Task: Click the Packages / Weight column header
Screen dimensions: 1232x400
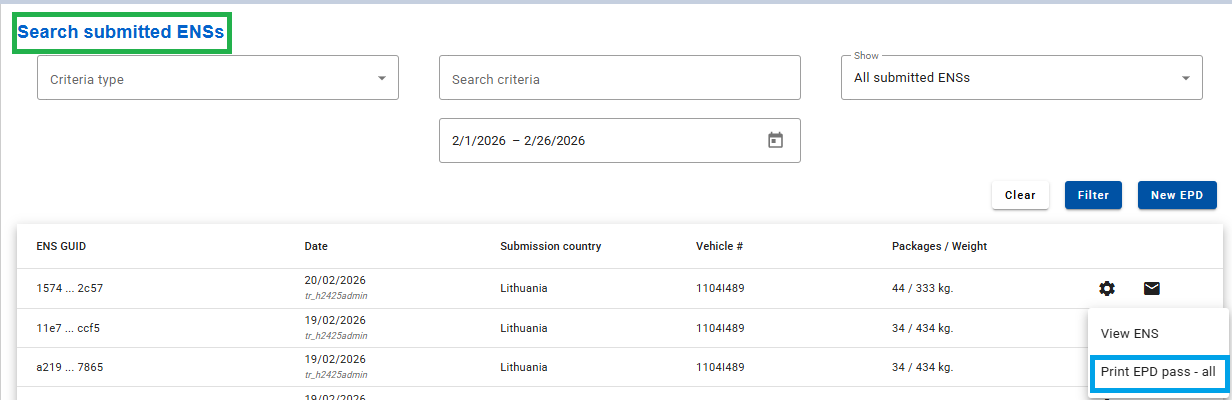Action: (939, 247)
